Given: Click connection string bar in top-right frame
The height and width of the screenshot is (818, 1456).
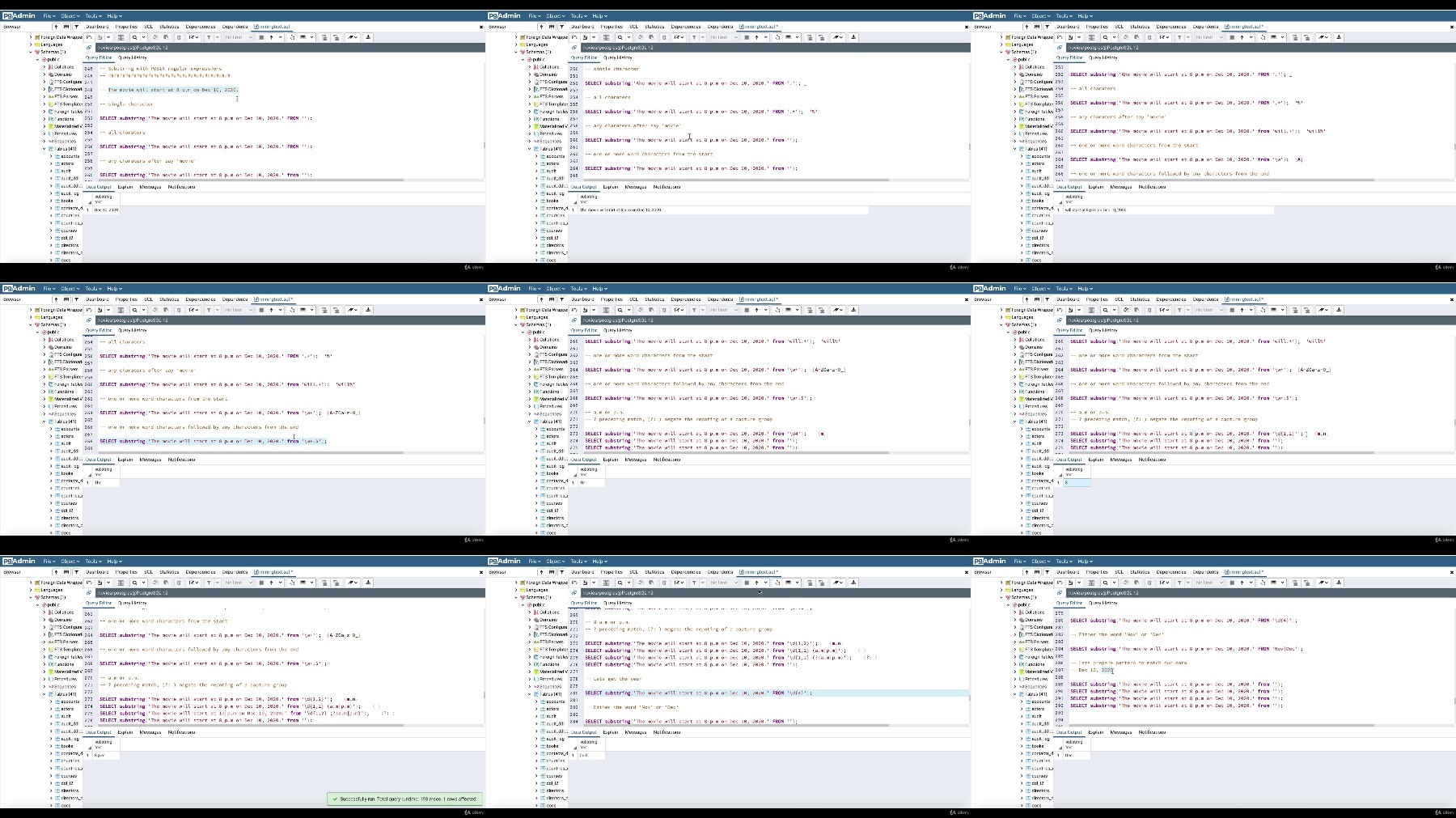Looking at the screenshot, I should point(1261,48).
